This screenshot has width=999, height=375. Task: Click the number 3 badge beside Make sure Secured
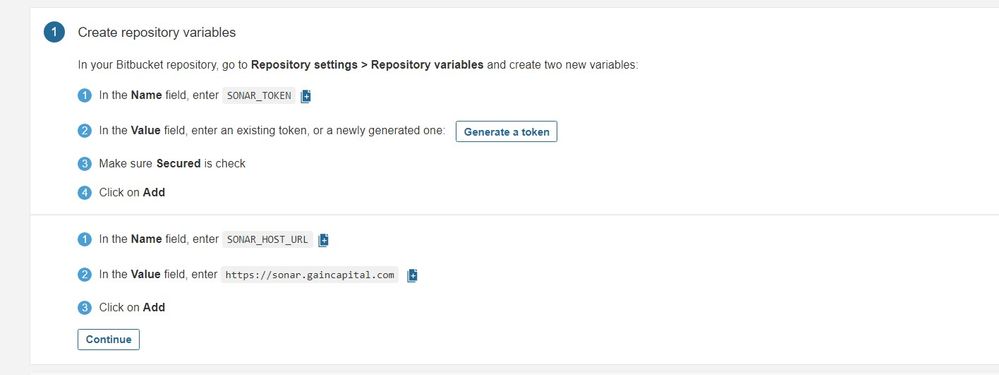click(x=84, y=164)
